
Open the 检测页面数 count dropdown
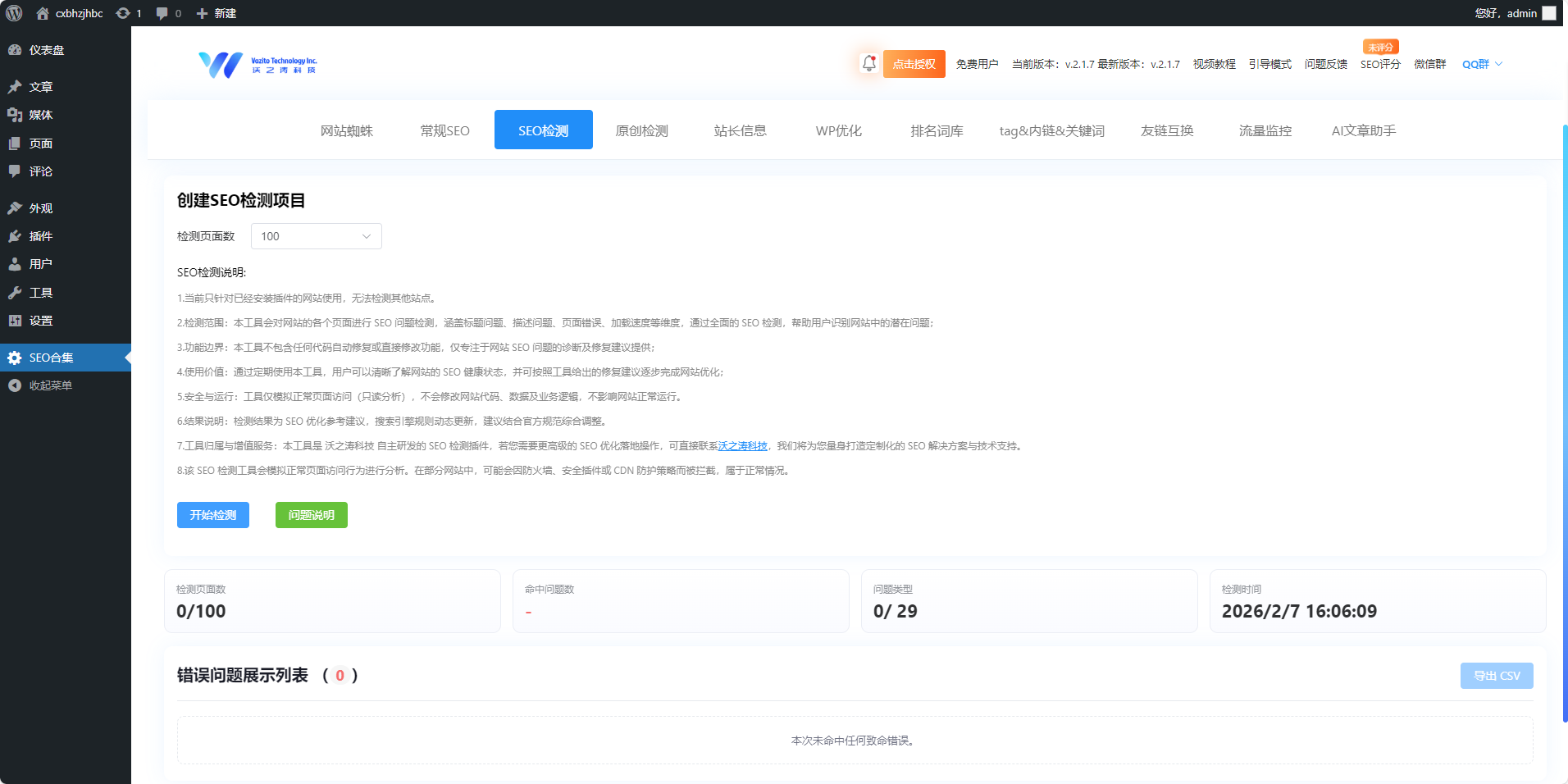[316, 236]
